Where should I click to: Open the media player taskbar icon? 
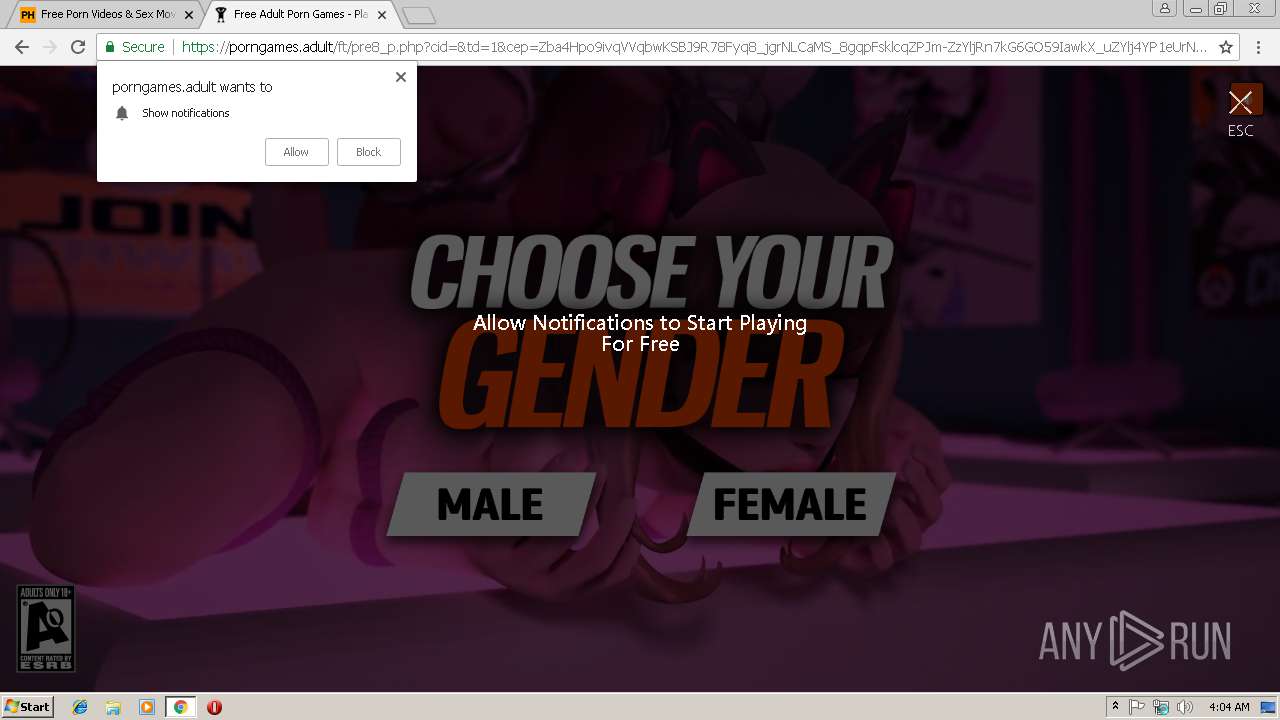tap(147, 707)
